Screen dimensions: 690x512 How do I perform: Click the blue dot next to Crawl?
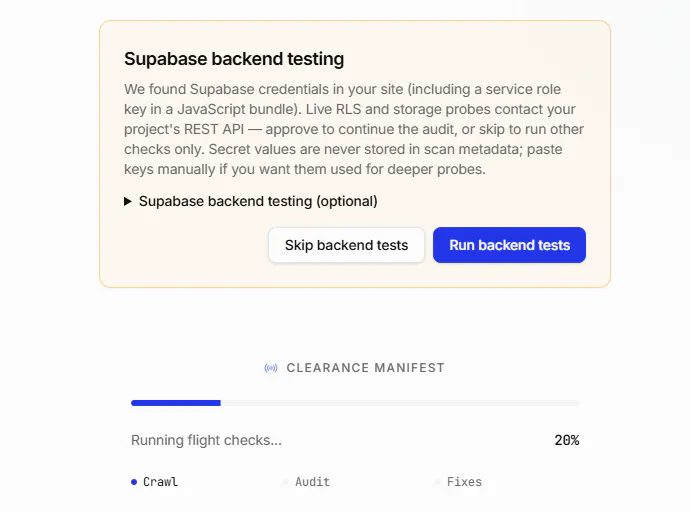click(134, 482)
